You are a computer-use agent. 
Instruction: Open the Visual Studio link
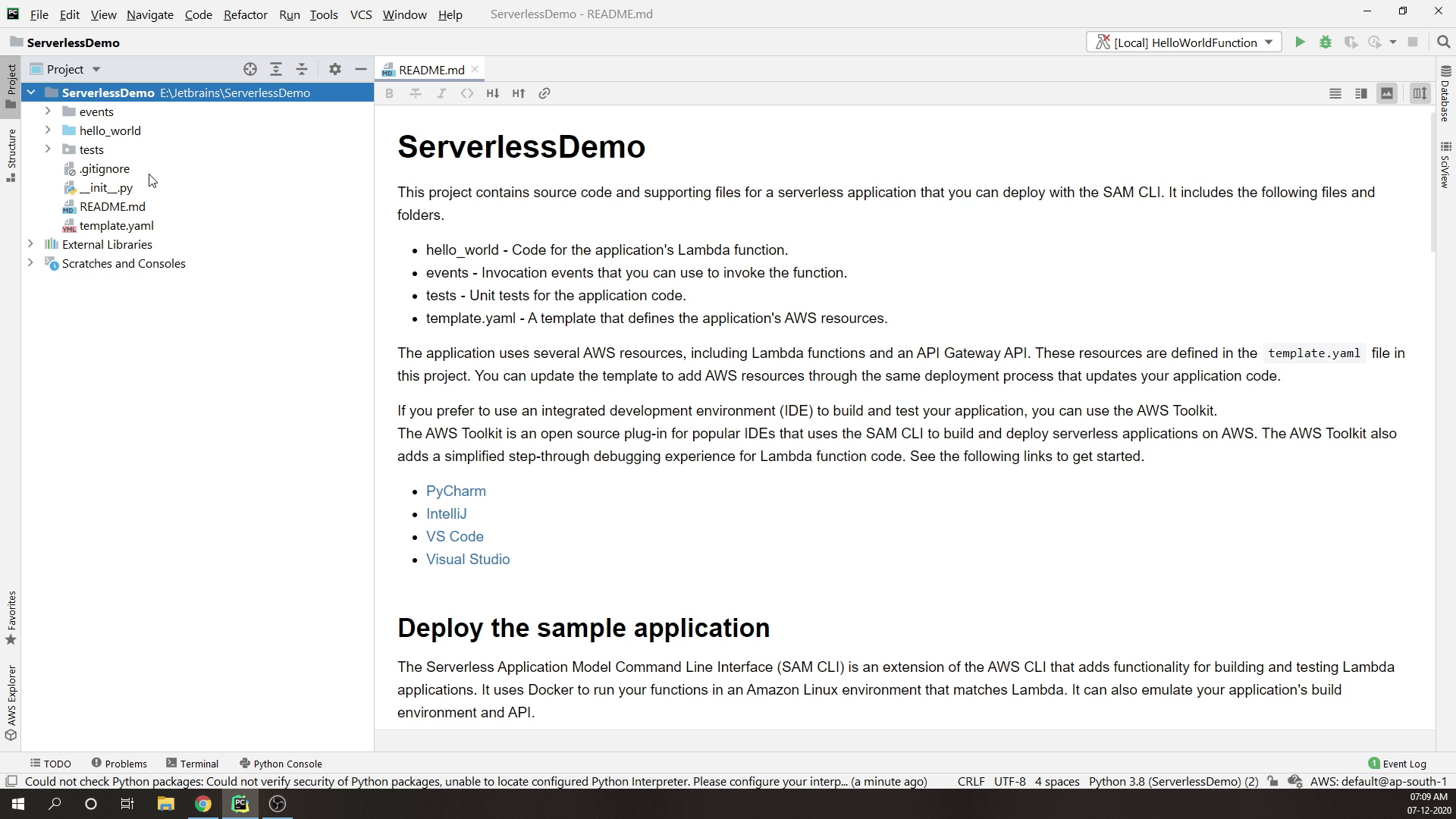pos(467,559)
